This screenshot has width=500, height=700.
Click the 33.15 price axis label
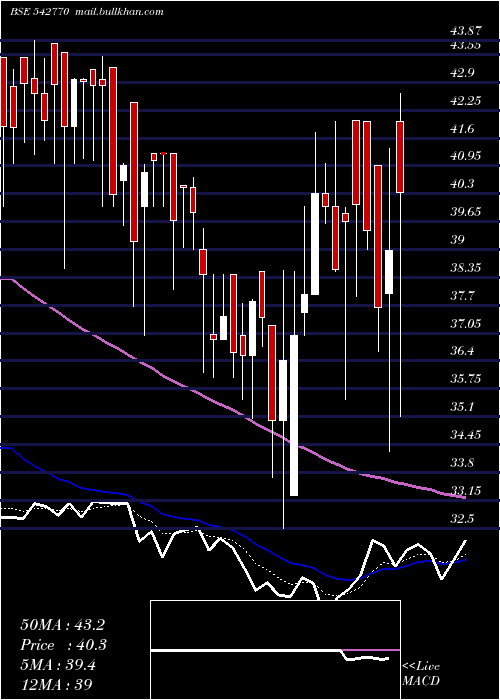pyautogui.click(x=466, y=491)
